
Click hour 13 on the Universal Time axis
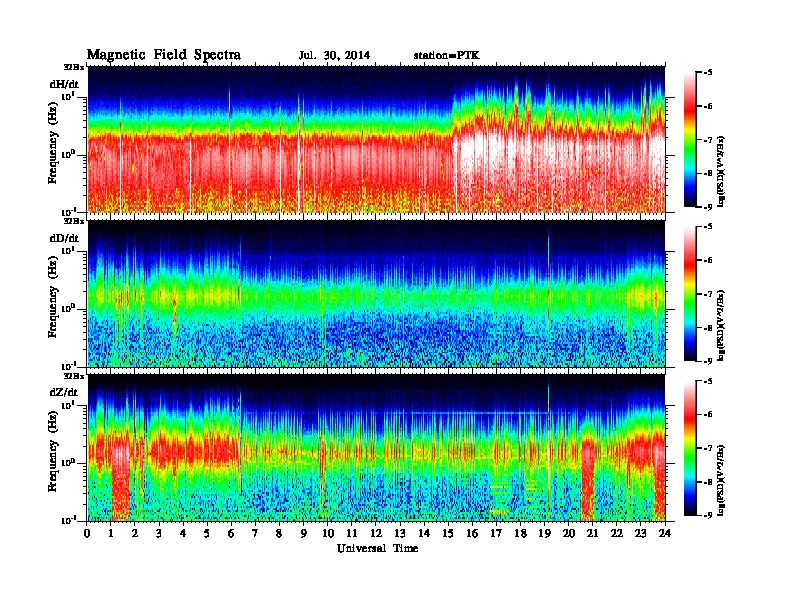tap(400, 534)
